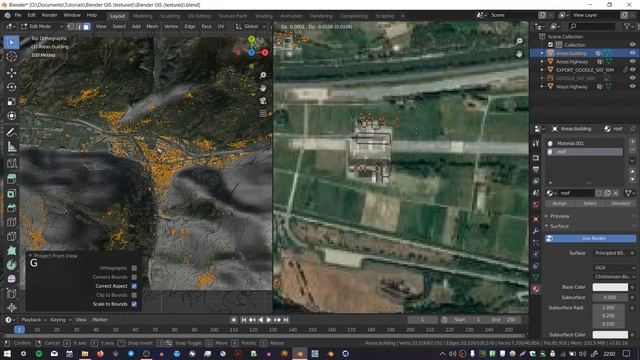The width and height of the screenshot is (640, 360).
Task: Hide Areas:highway in outliner
Action: 632,62
